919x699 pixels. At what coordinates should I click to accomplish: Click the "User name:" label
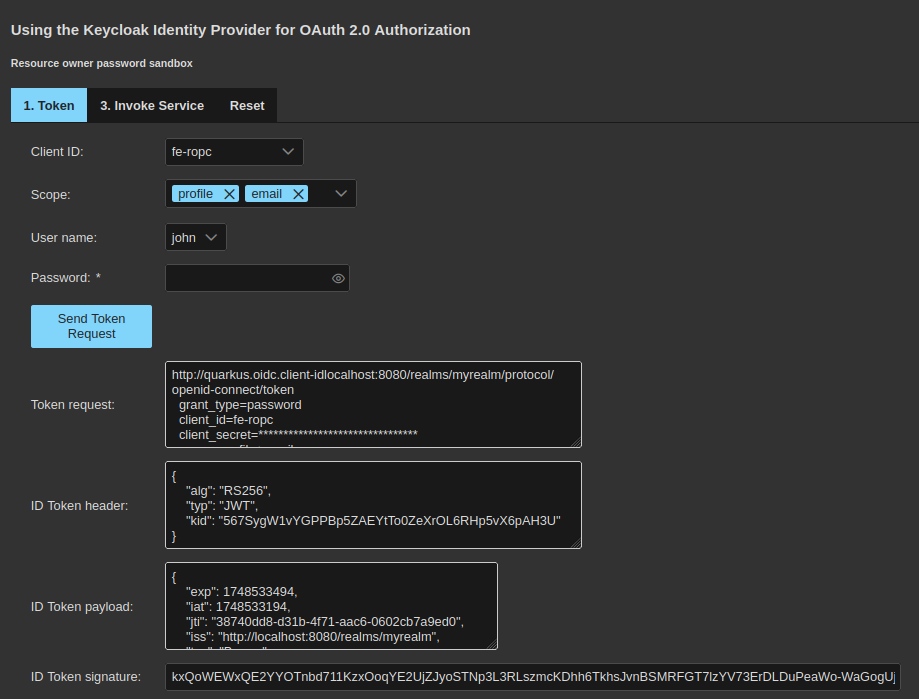(x=64, y=238)
